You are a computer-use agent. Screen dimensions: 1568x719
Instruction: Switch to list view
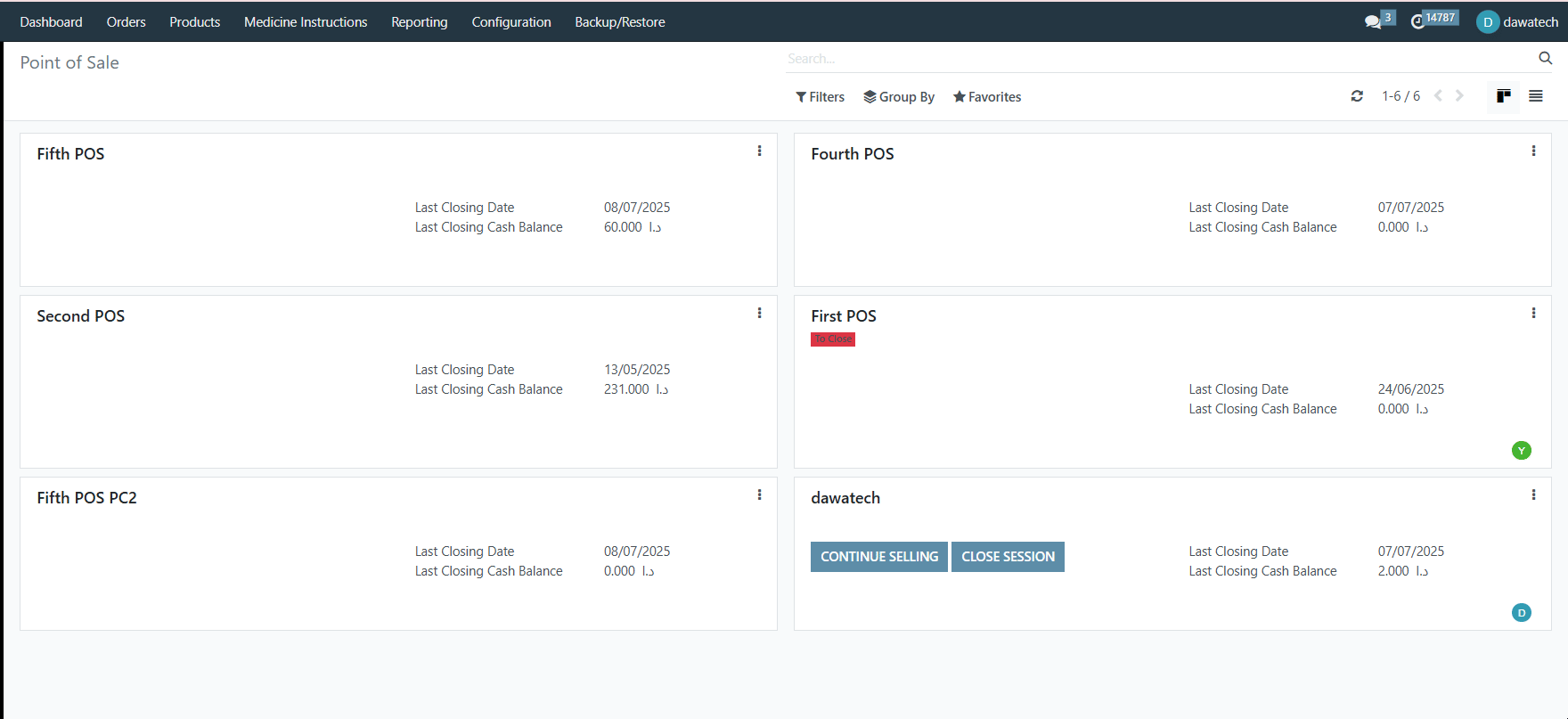pos(1536,96)
